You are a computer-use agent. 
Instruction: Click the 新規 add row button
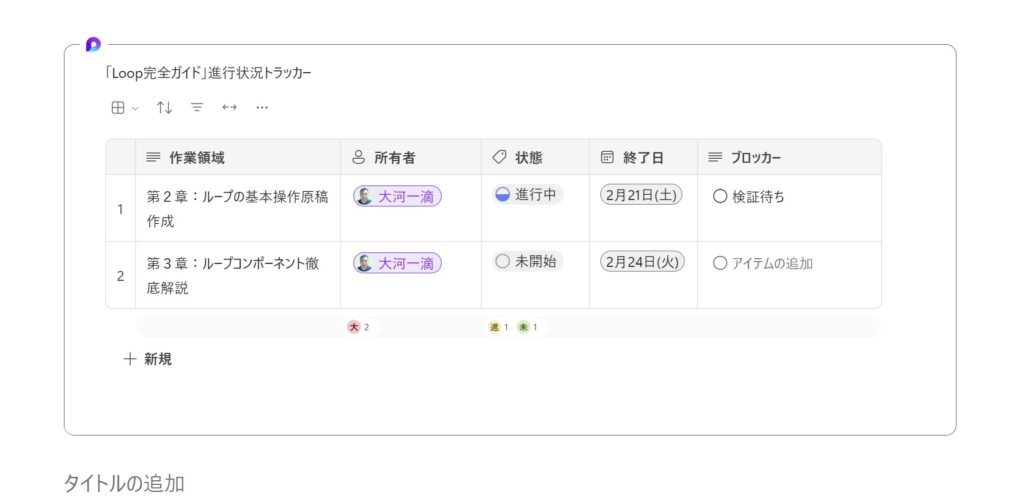pyautogui.click(x=147, y=359)
